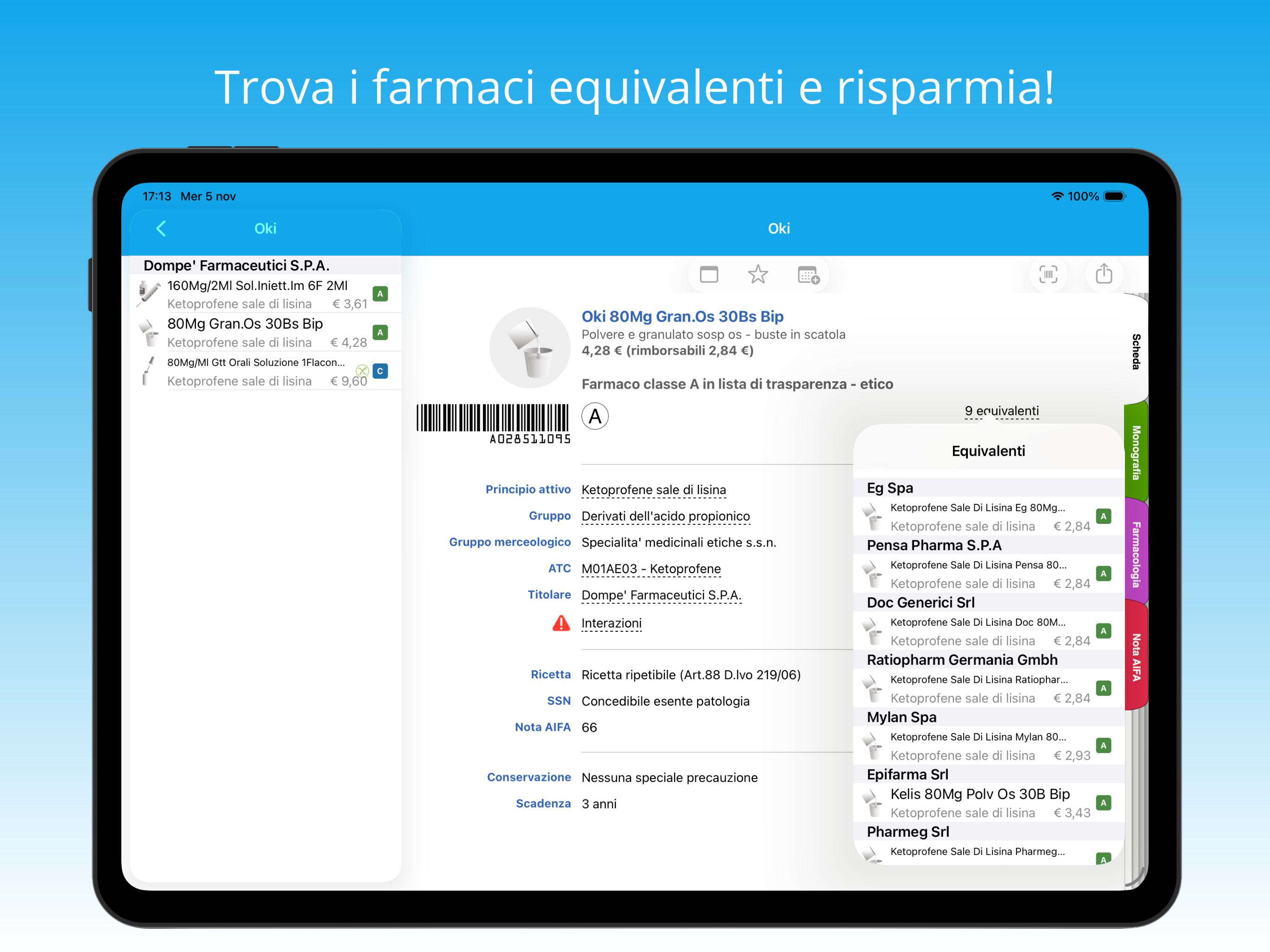The image size is (1270, 952).
Task: Select 80Mg Gran.Os 30Bs Bip list item
Action: pos(266,332)
